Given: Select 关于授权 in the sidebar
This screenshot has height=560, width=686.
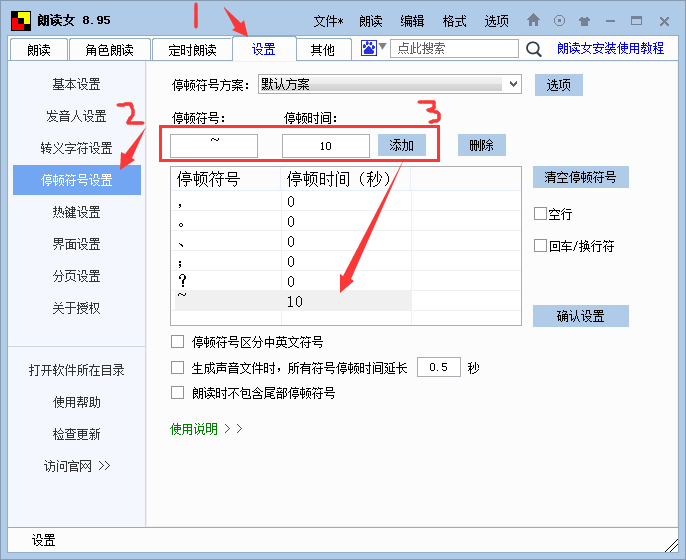Looking at the screenshot, I should click(77, 308).
